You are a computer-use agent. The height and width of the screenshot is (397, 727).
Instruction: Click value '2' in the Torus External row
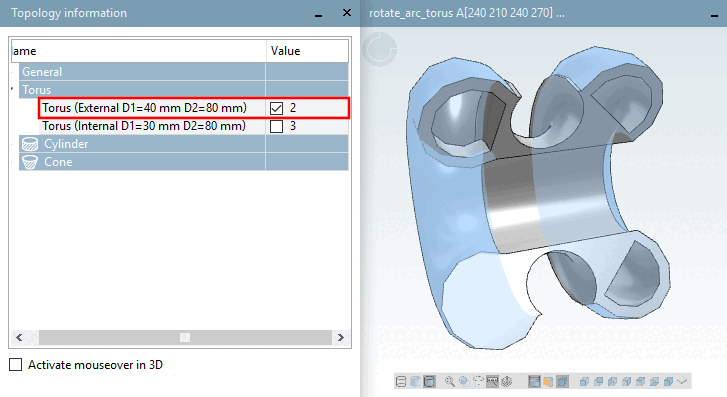293,108
